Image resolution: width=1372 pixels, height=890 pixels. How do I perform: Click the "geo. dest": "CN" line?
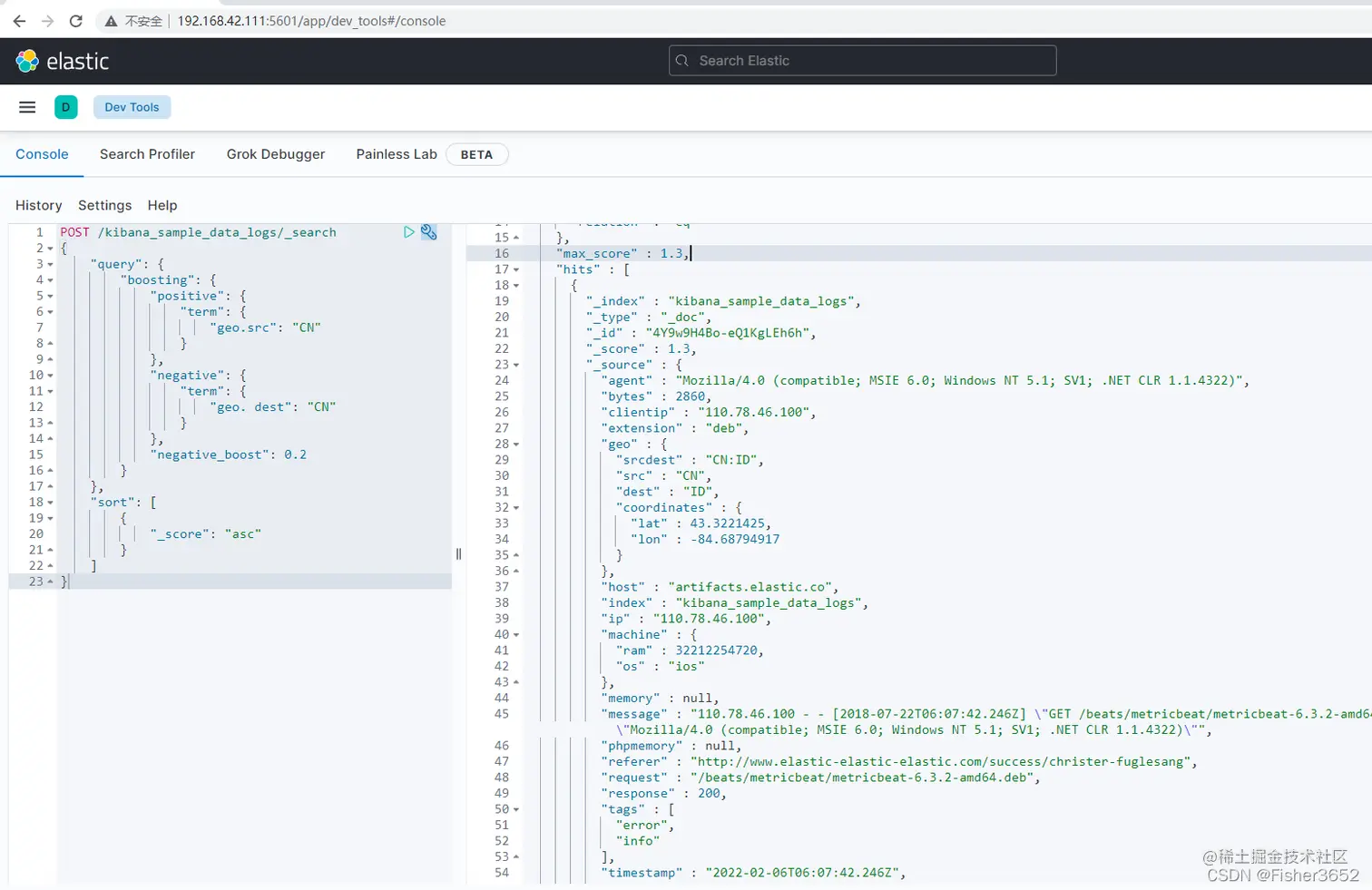click(x=273, y=407)
